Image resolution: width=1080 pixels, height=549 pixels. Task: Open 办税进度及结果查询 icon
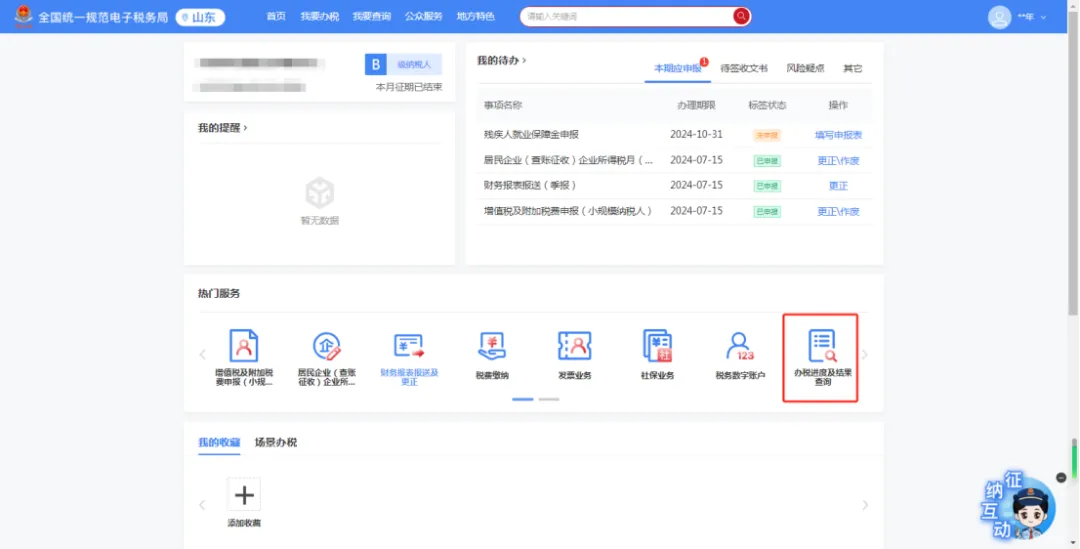(x=822, y=346)
